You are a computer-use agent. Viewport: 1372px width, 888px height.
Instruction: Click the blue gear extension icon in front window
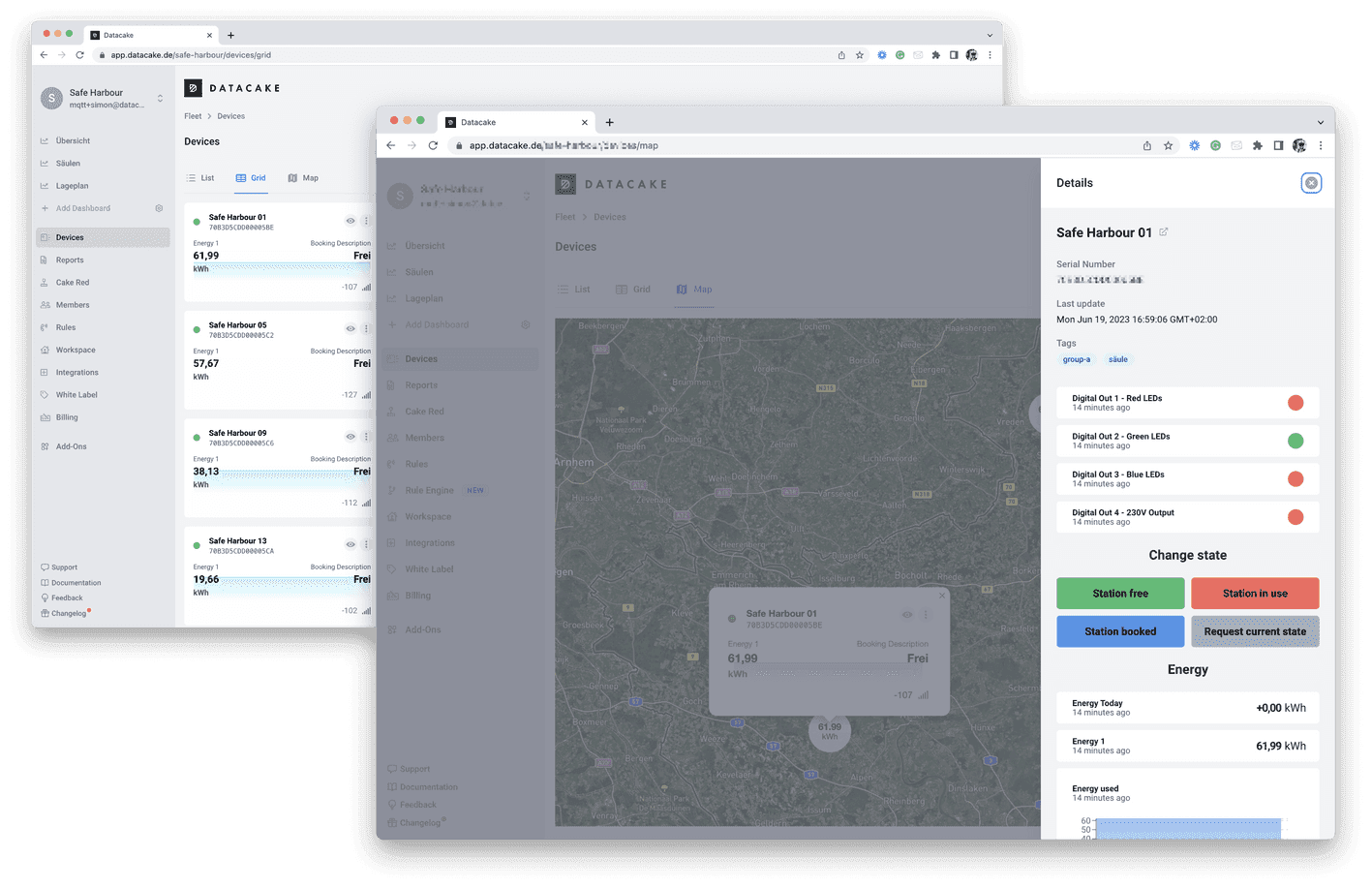click(1194, 146)
